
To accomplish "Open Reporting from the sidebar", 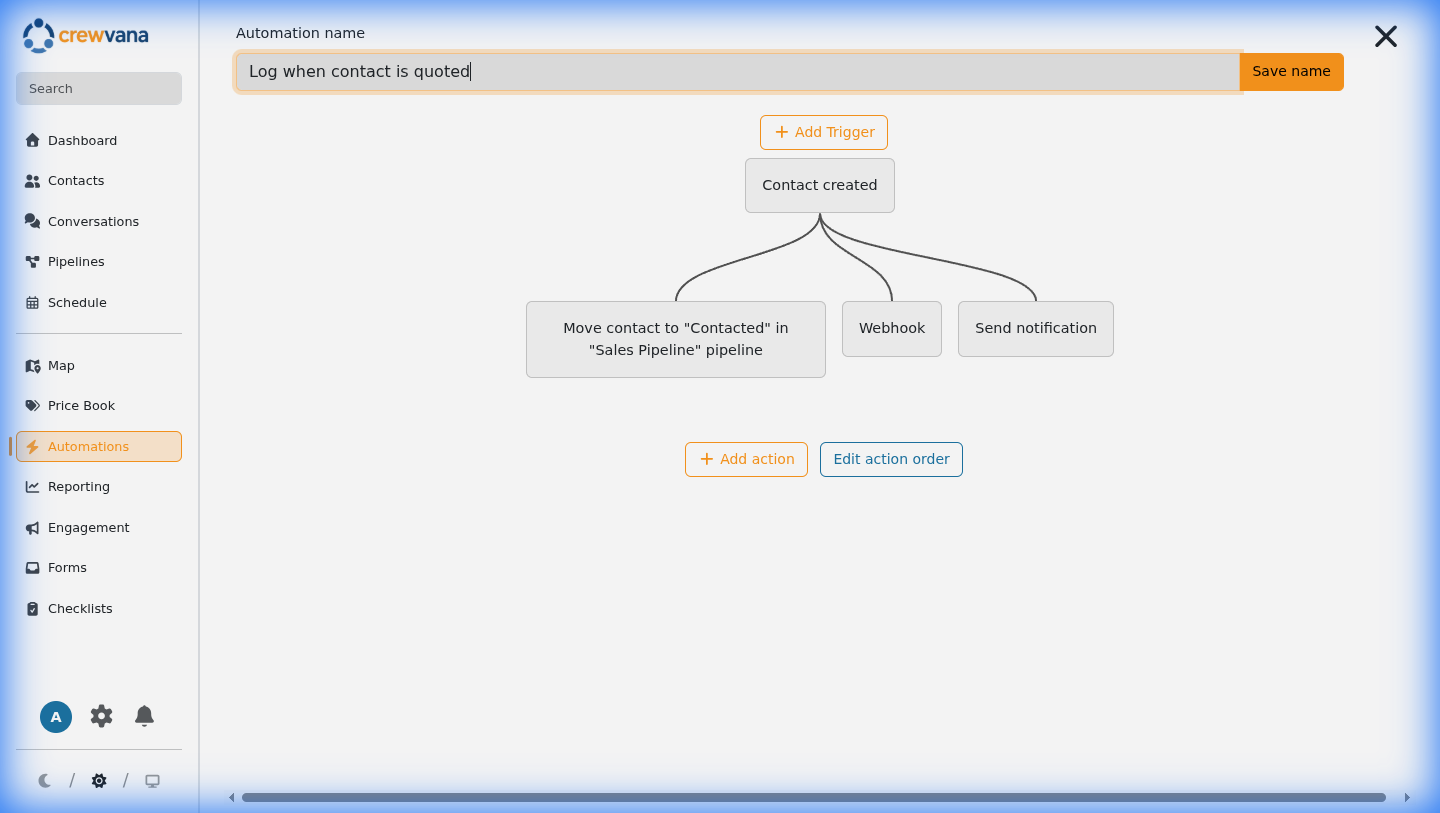I will tap(79, 486).
